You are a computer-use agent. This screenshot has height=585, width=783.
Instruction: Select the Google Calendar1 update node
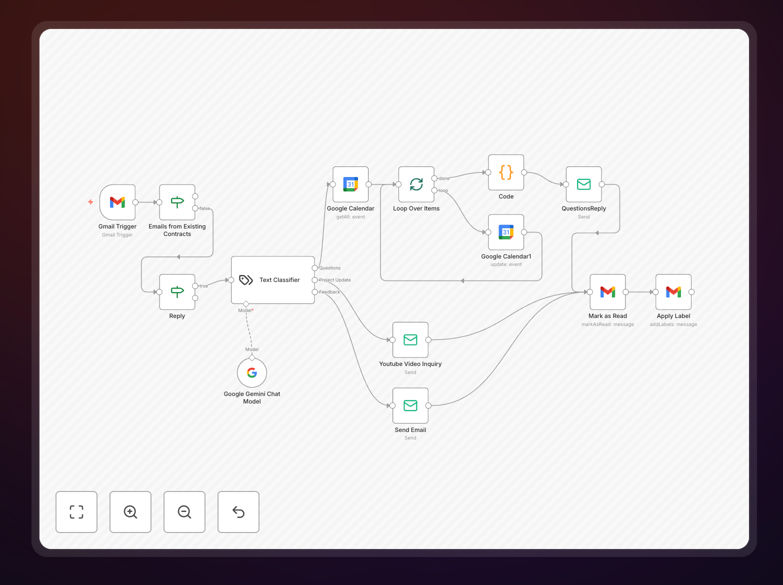tap(506, 232)
